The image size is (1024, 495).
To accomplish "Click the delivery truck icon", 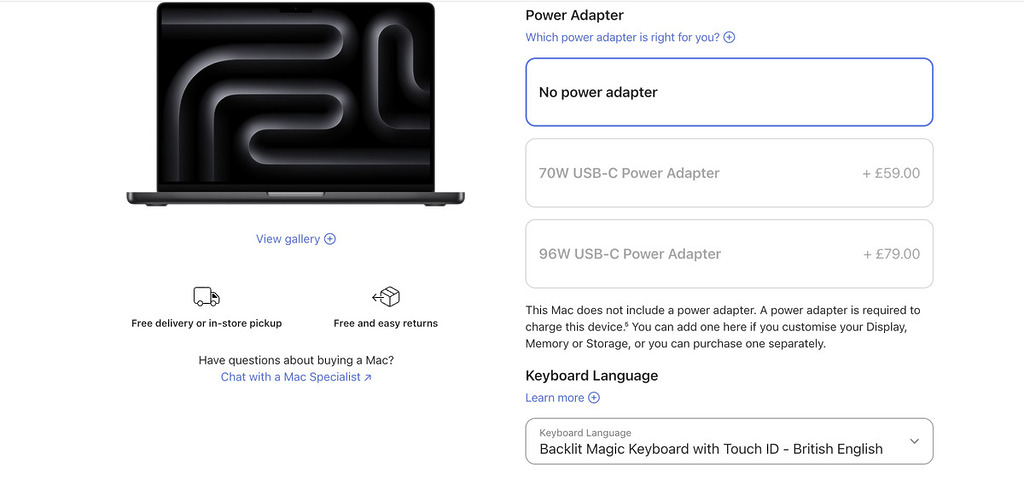I will click(x=206, y=296).
